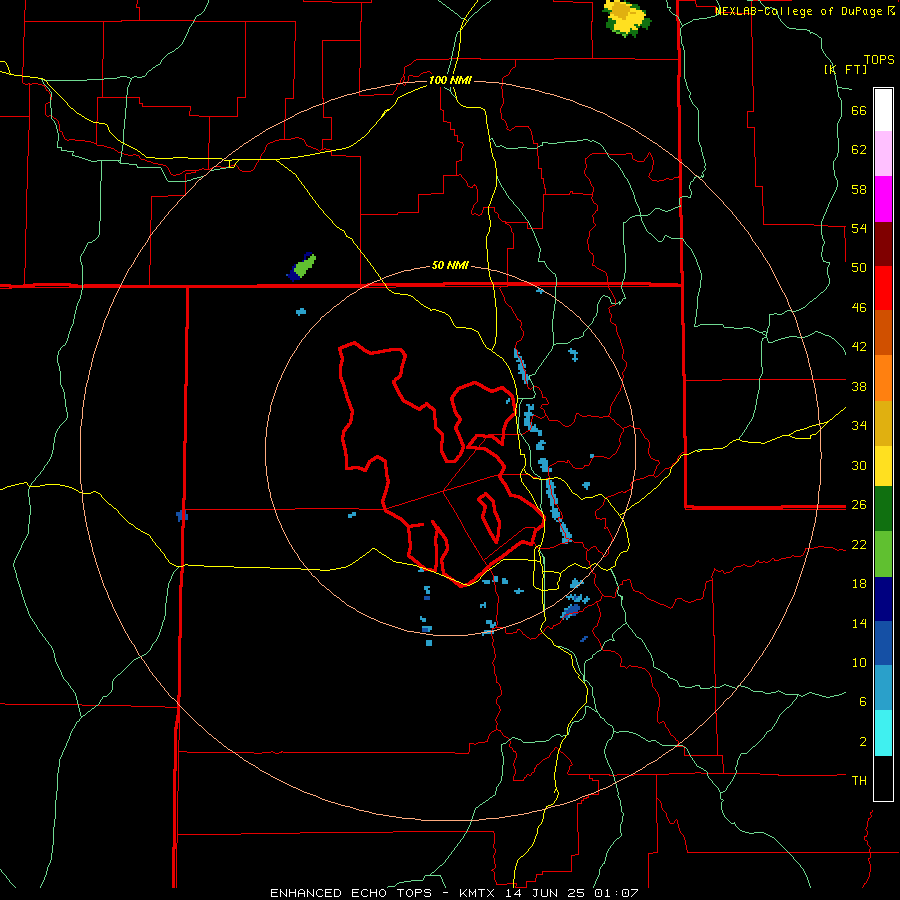The width and height of the screenshot is (900, 900).
Task: Click the TOPS legend title
Action: click(879, 59)
